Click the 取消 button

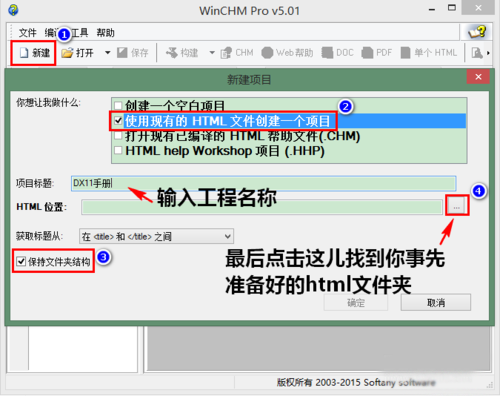pos(436,303)
